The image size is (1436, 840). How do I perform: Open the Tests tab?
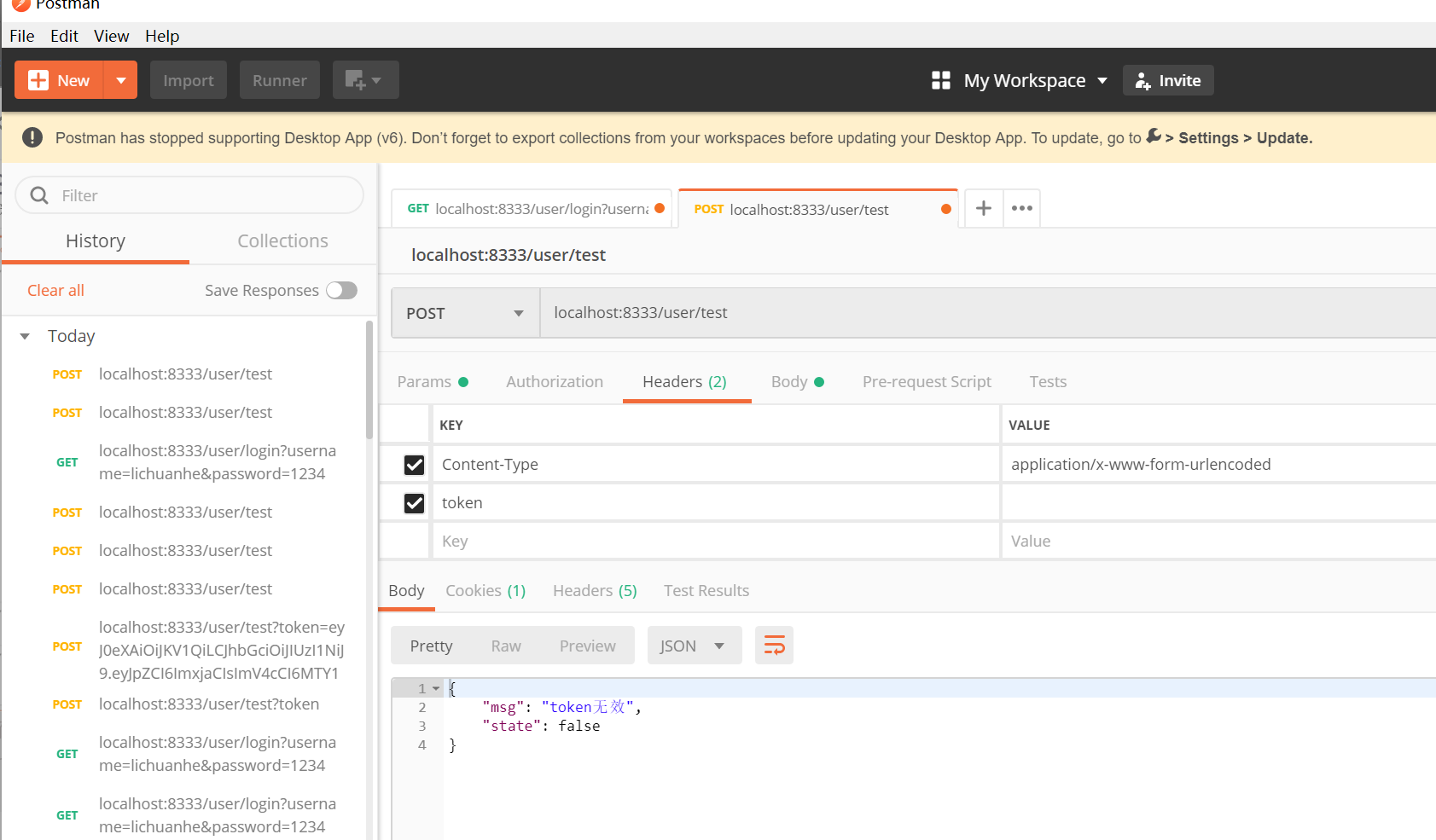(x=1048, y=382)
